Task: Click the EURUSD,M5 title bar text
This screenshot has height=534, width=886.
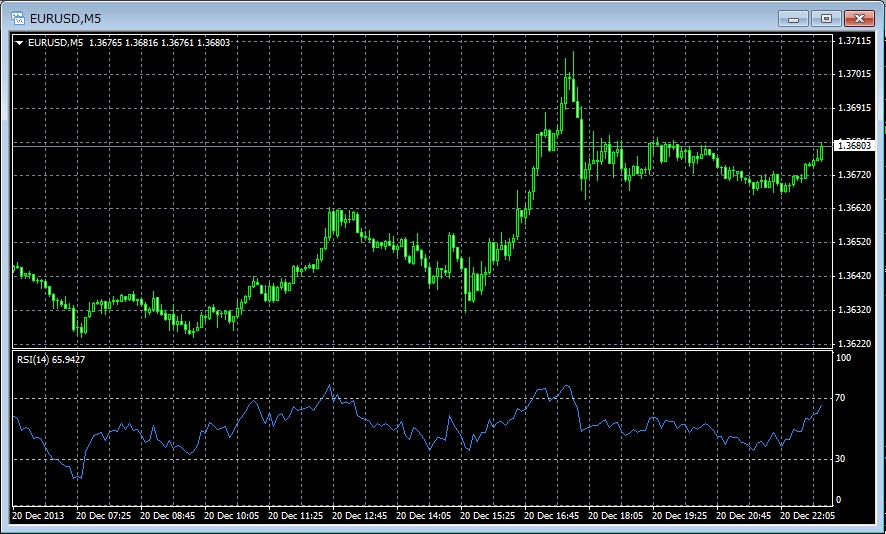Action: (x=65, y=18)
